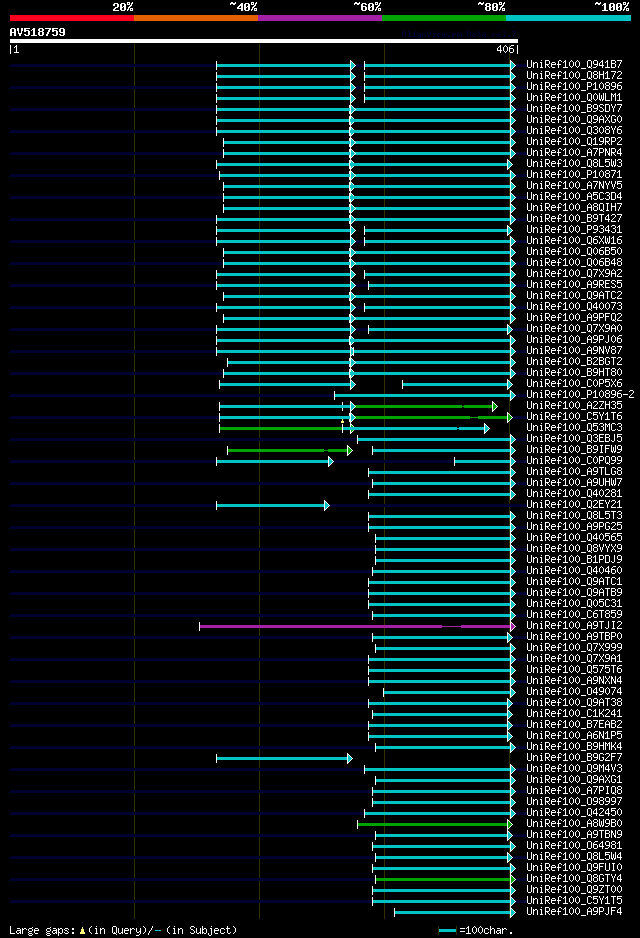This screenshot has height=938, width=640.
Task: Open isoform hit UniRef100_P10896-2
Action: point(580,394)
